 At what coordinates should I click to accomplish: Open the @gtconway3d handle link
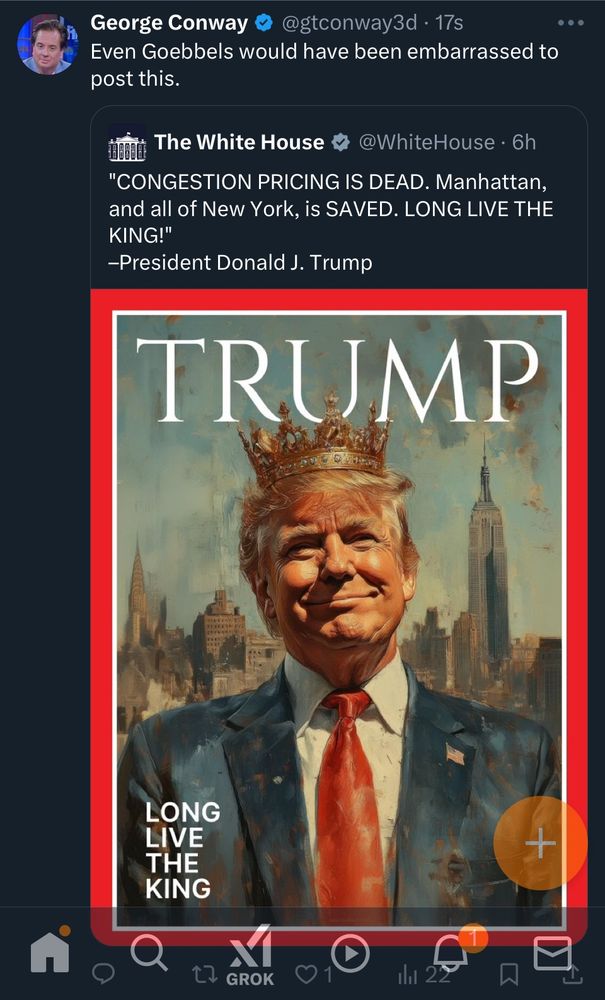pyautogui.click(x=349, y=23)
